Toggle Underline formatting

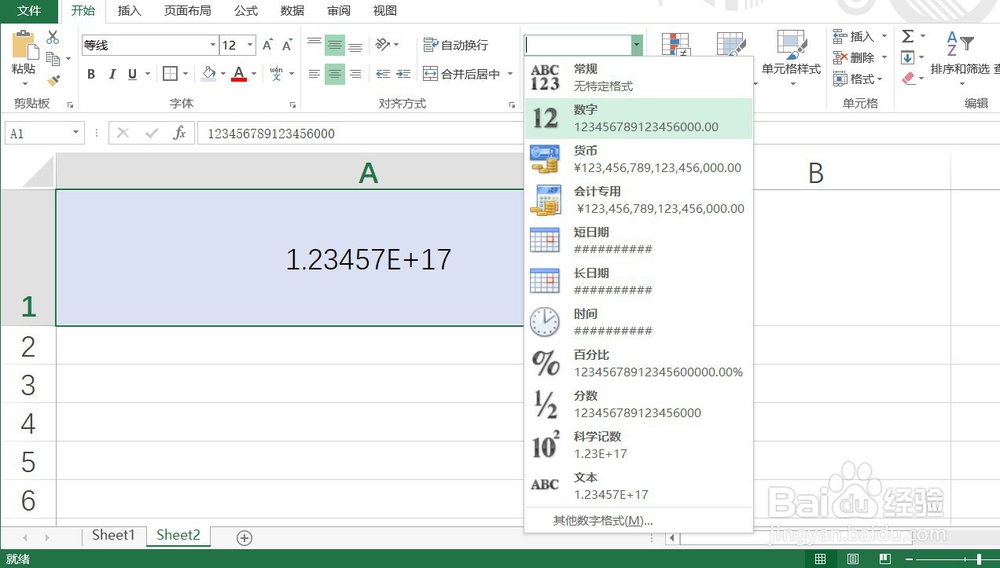click(132, 74)
